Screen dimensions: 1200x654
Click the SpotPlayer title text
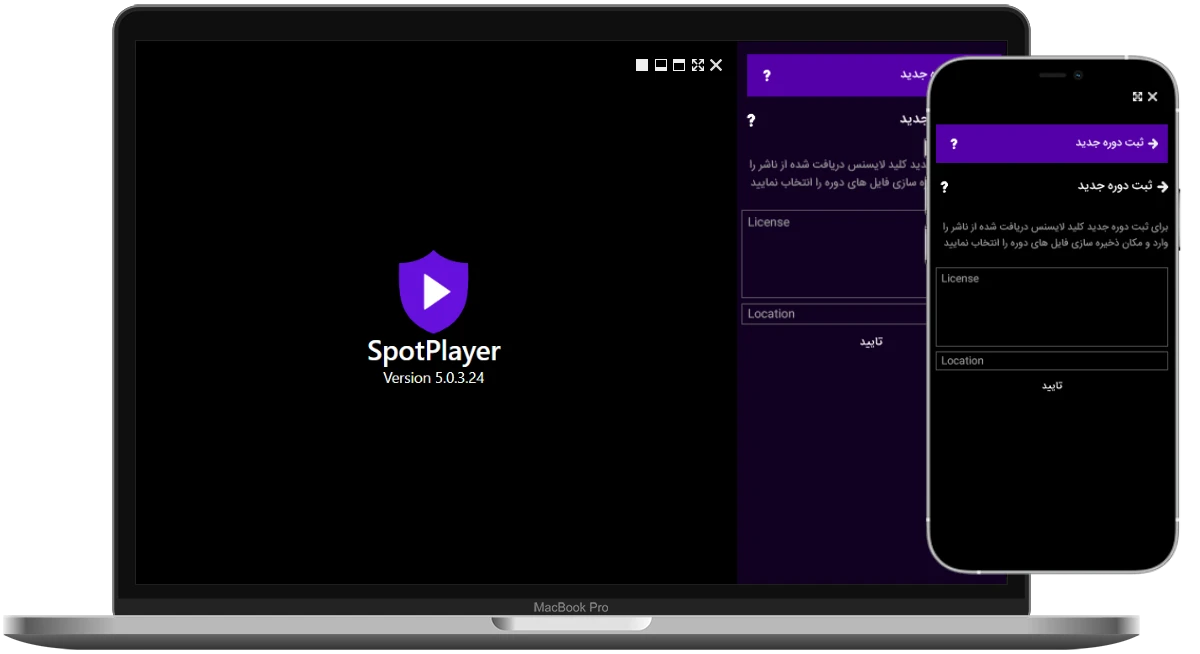click(434, 351)
